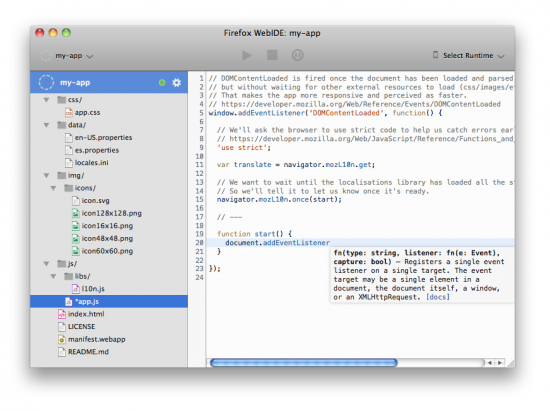Click the Stop button in toolbar
Image resolution: width=550 pixels, height=411 pixels.
(x=272, y=55)
